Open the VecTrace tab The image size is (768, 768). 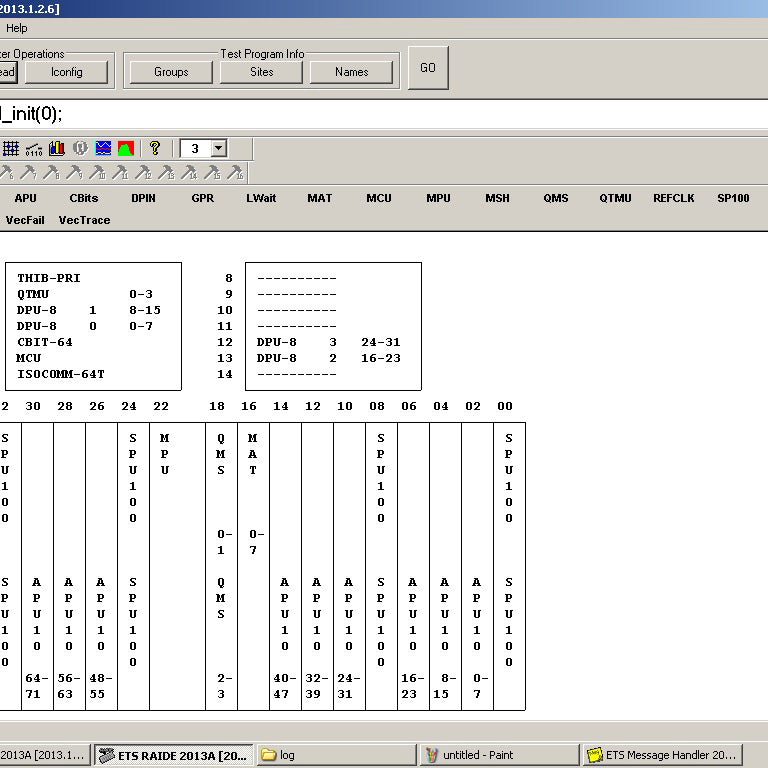[x=84, y=220]
